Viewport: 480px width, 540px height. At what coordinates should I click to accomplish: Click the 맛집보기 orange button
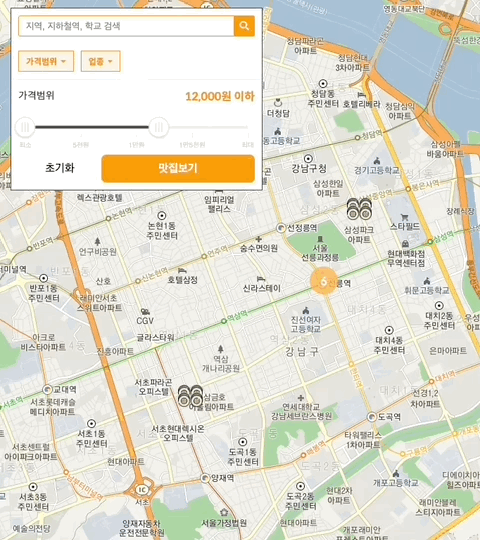(178, 168)
